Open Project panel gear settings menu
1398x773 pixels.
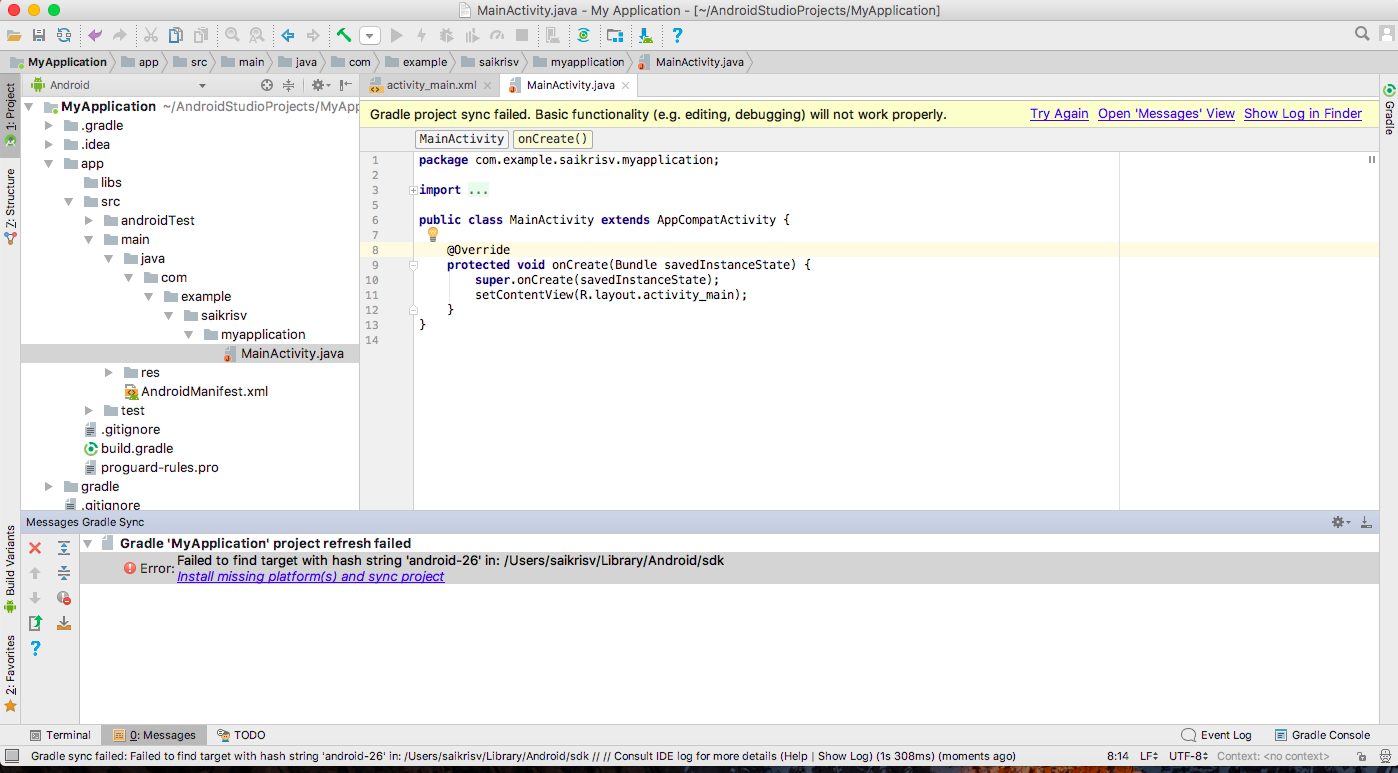319,85
